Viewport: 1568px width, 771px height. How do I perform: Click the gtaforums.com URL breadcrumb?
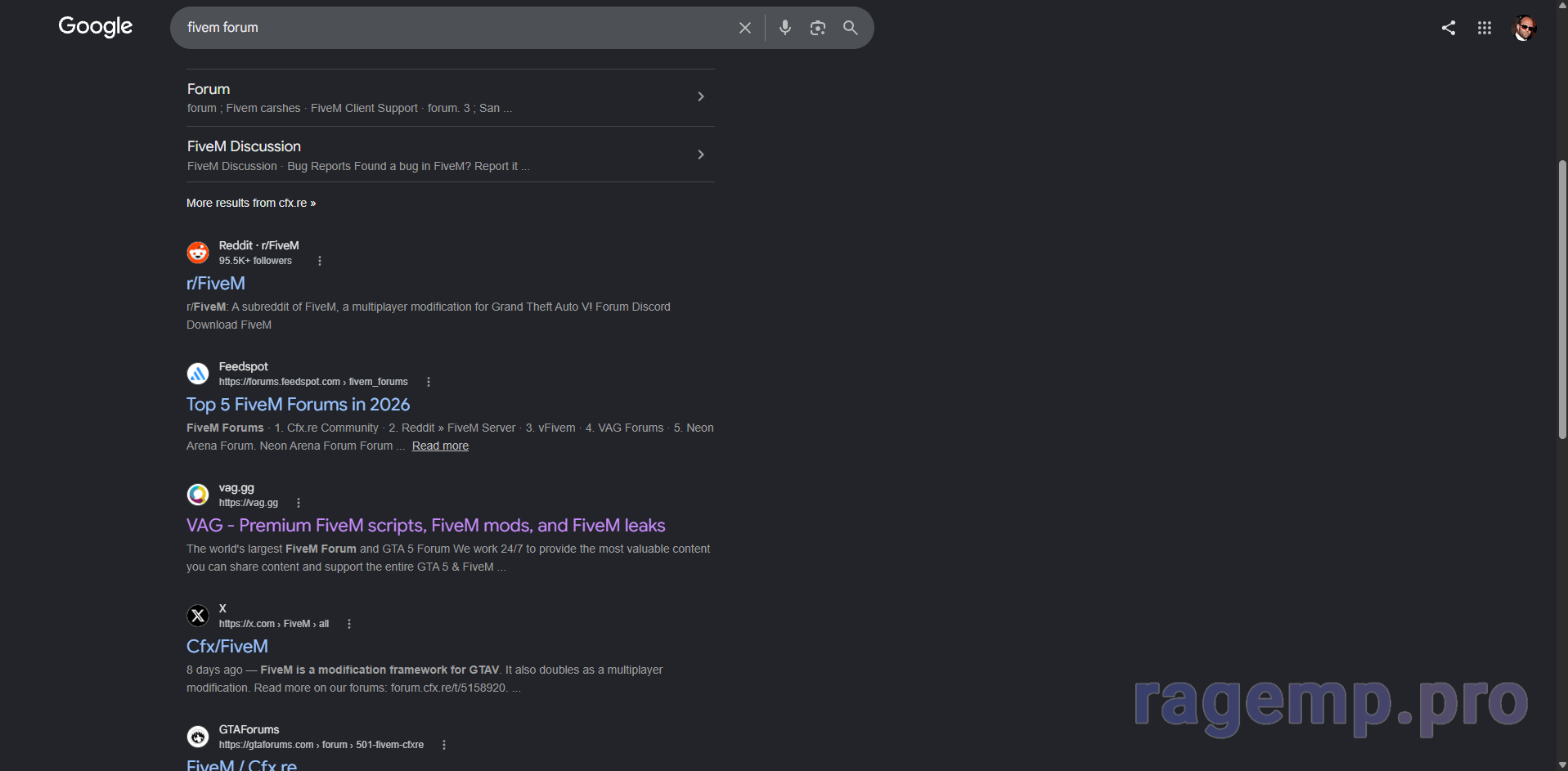point(321,745)
